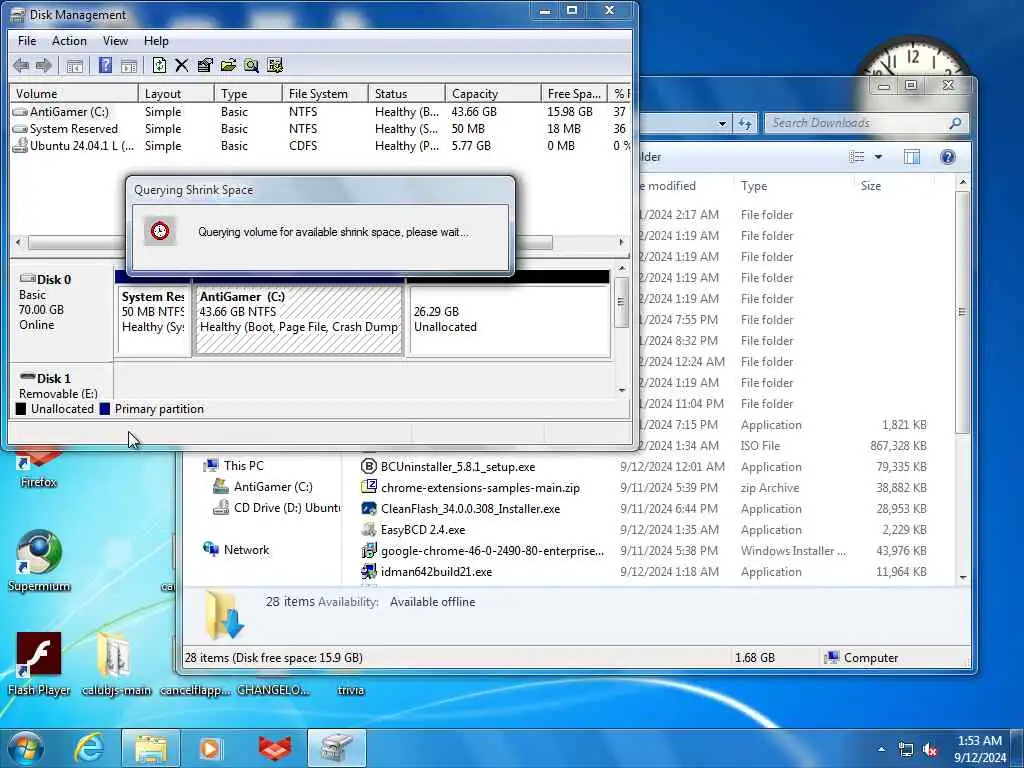Sort by the Volume column header

click(x=73, y=93)
